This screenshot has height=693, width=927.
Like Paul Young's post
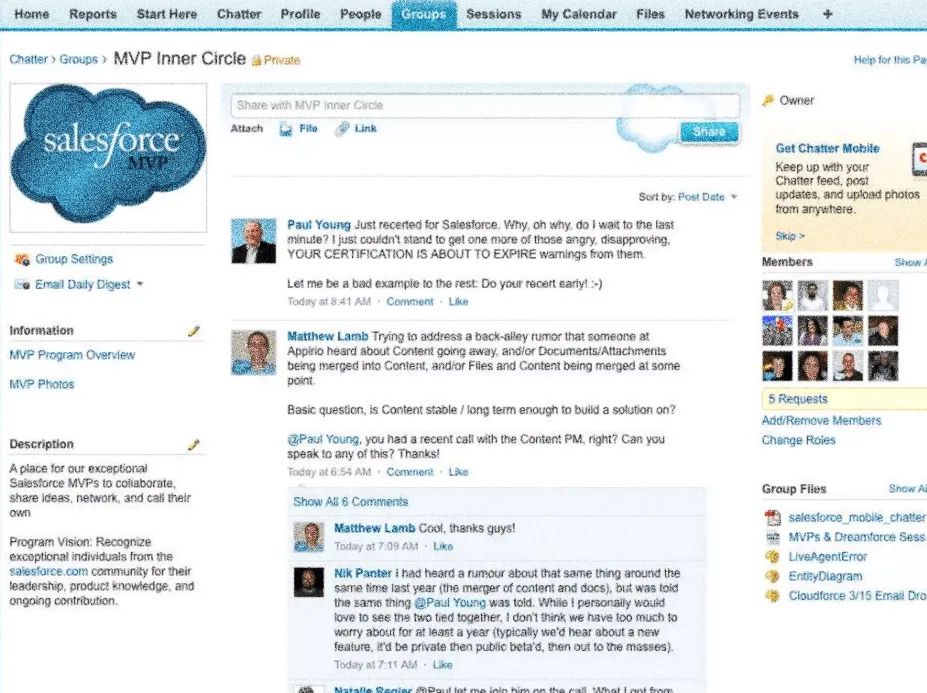coord(458,302)
